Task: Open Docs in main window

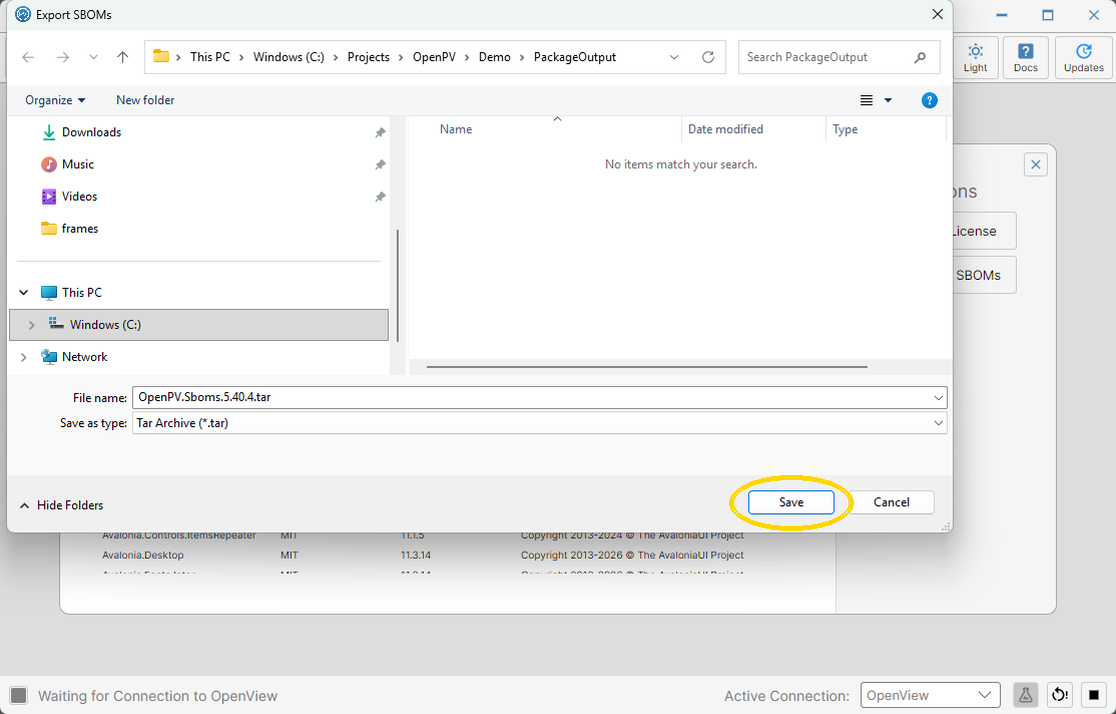Action: coord(1026,58)
